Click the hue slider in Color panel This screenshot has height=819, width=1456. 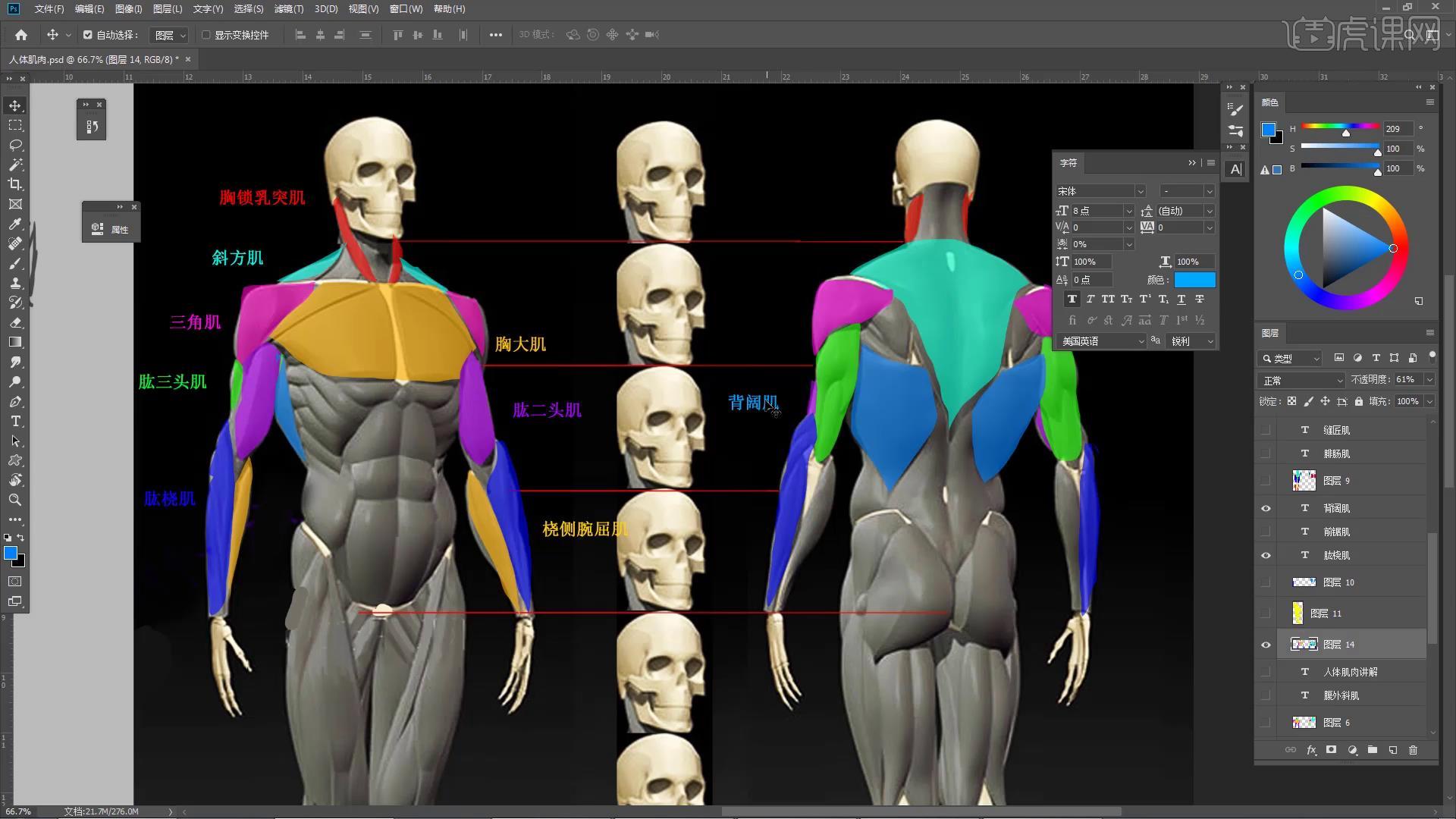(1340, 126)
